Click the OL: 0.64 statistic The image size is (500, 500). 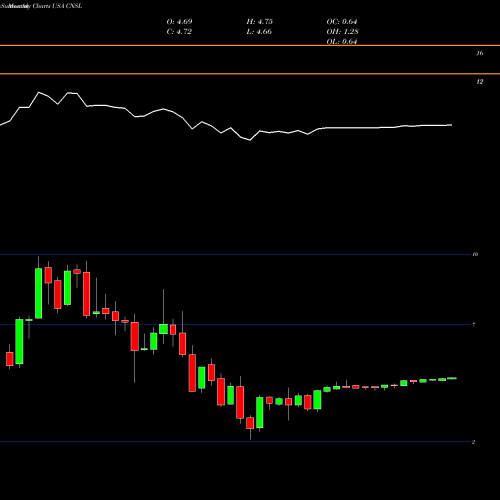(342, 42)
